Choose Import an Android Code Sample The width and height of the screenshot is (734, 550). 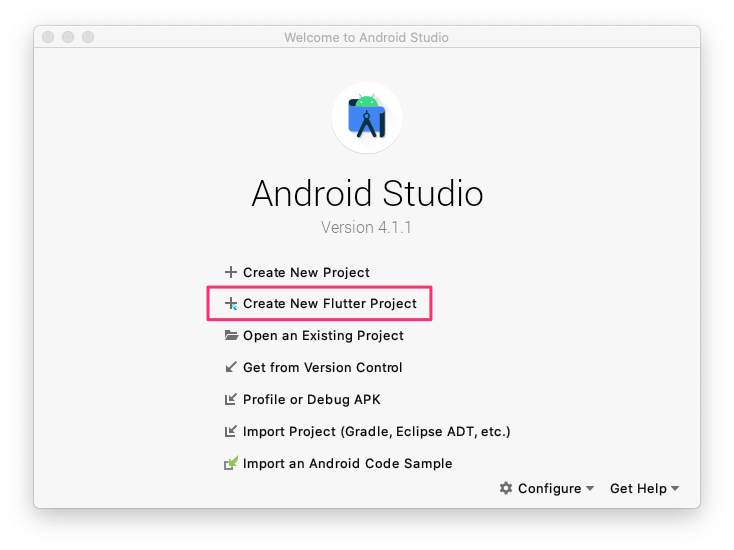click(347, 463)
